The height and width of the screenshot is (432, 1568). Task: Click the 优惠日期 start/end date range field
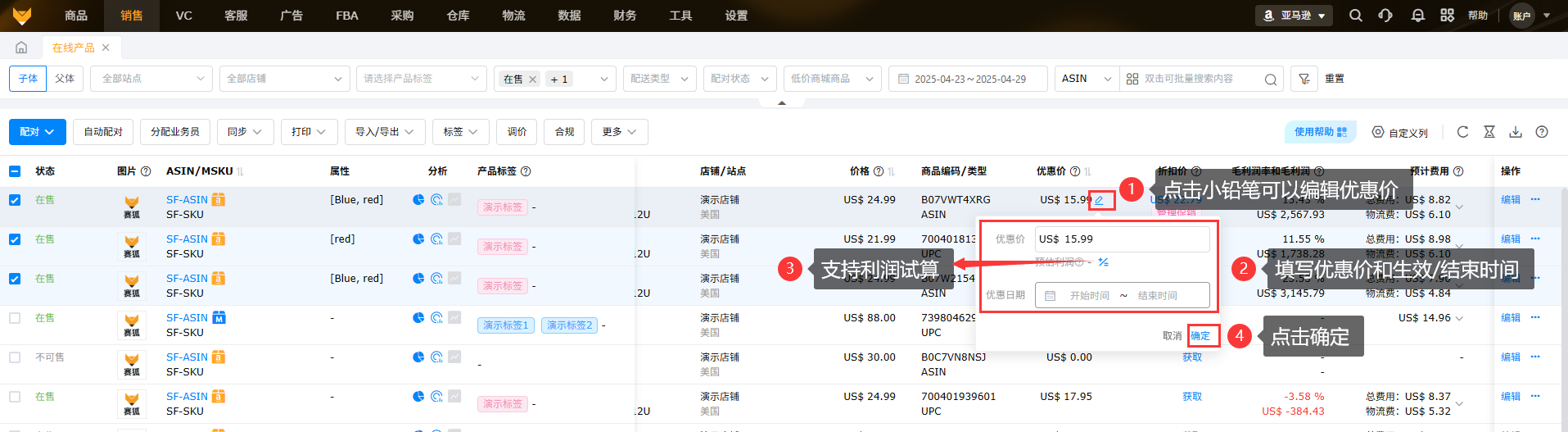pyautogui.click(x=1123, y=295)
